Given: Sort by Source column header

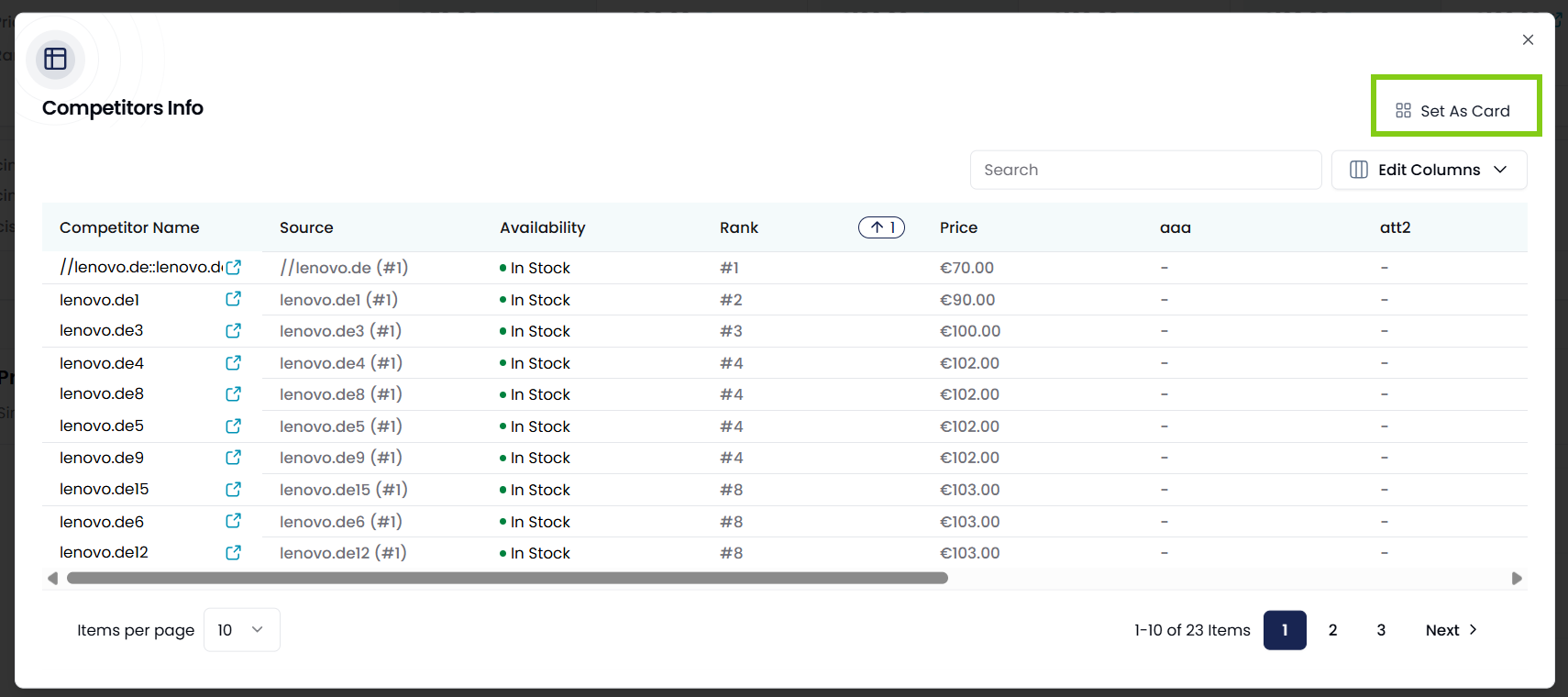Looking at the screenshot, I should click(x=306, y=227).
